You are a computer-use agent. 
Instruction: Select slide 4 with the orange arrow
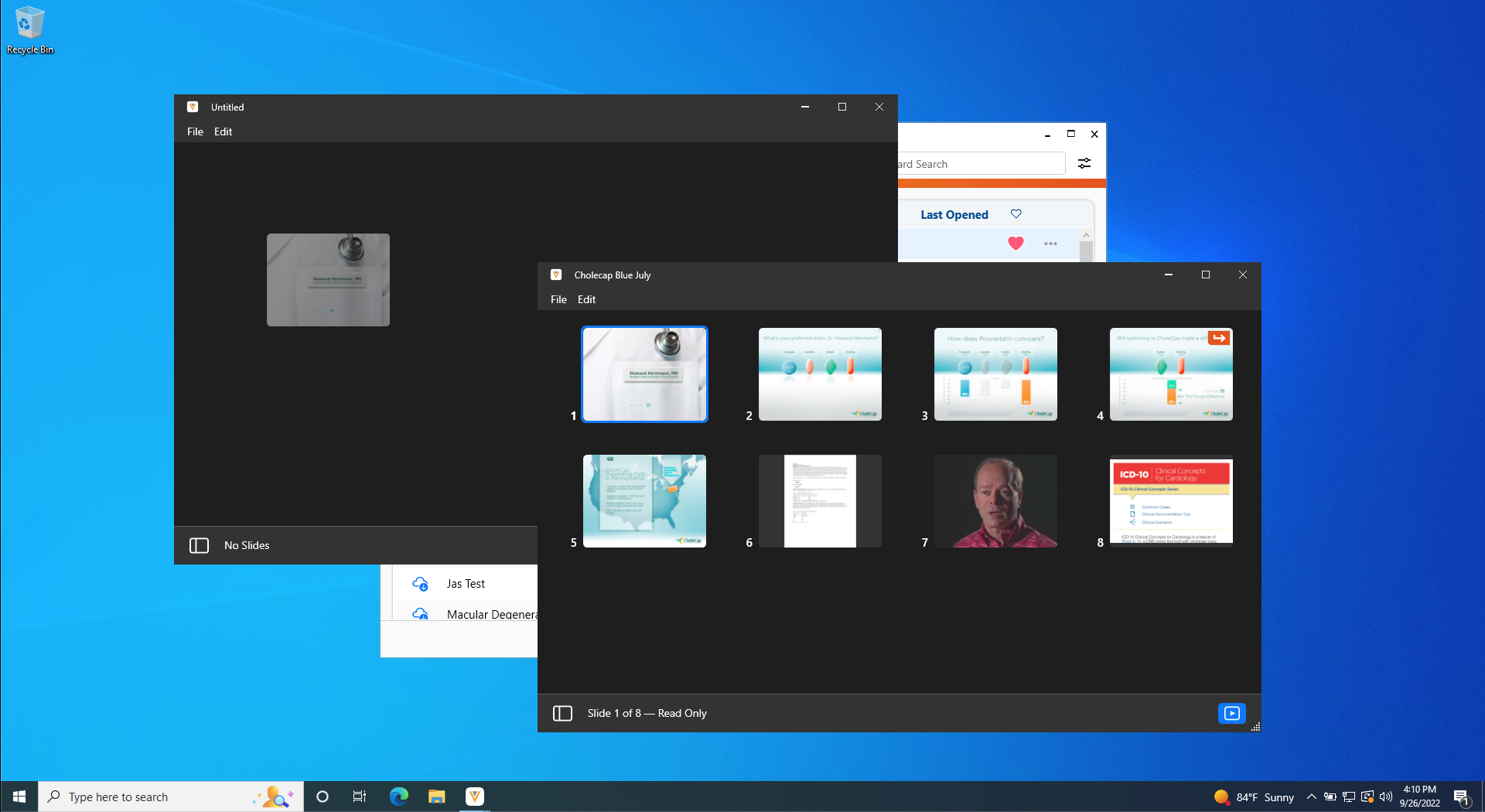coord(1171,374)
